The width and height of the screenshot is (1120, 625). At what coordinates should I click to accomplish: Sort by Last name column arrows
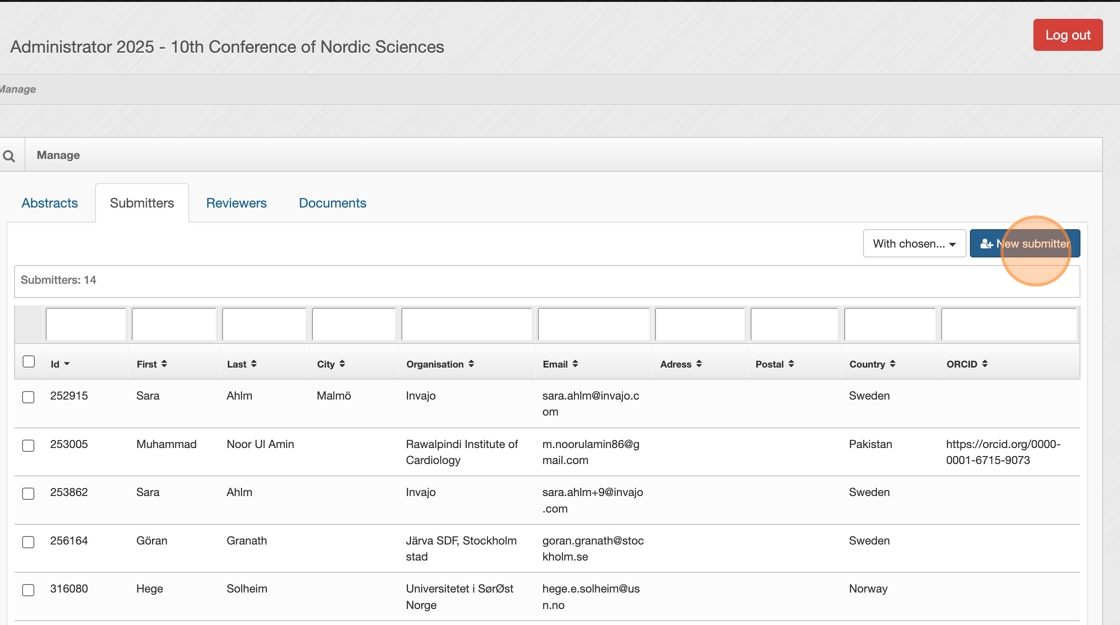tap(254, 364)
